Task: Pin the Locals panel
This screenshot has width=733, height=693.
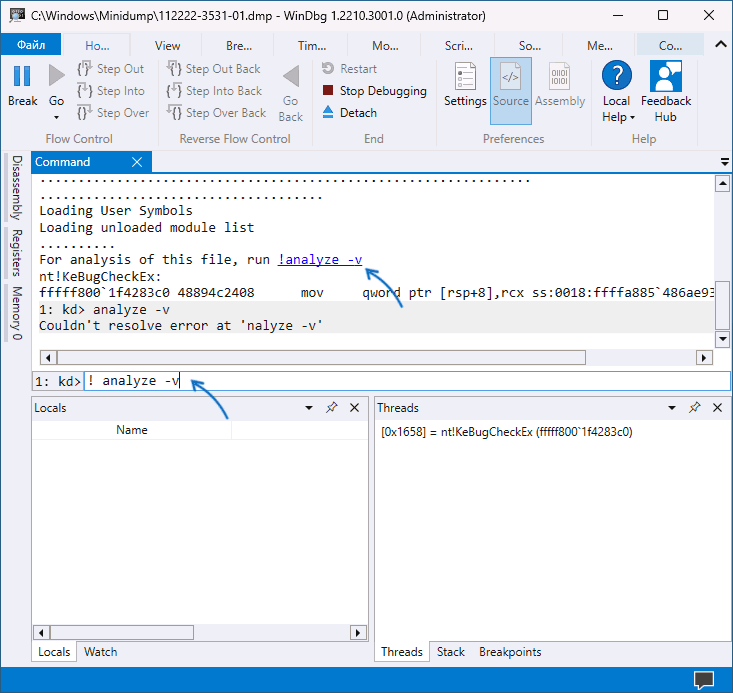Action: (331, 407)
